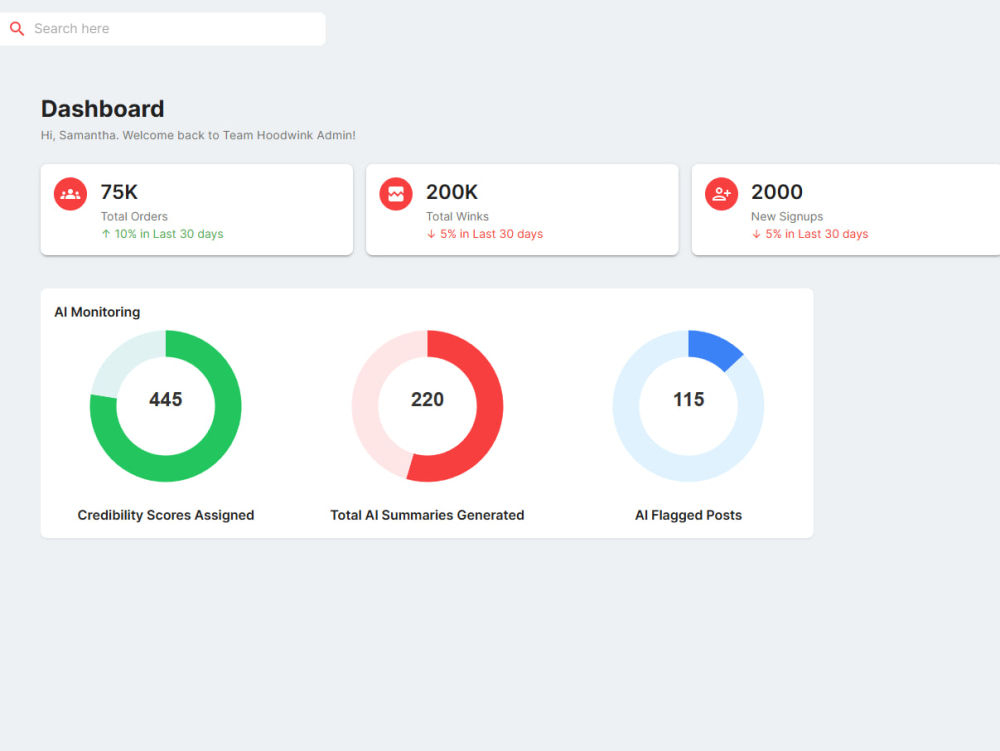This screenshot has height=751, width=1000.
Task: Click the 75K figure
Action: coord(119,192)
